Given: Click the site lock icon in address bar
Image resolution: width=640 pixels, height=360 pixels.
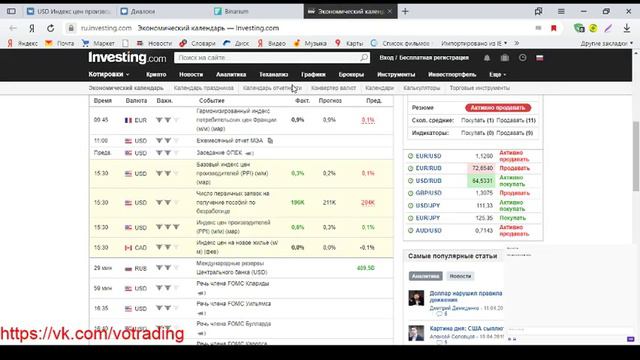Looking at the screenshot, I should [x=71, y=28].
